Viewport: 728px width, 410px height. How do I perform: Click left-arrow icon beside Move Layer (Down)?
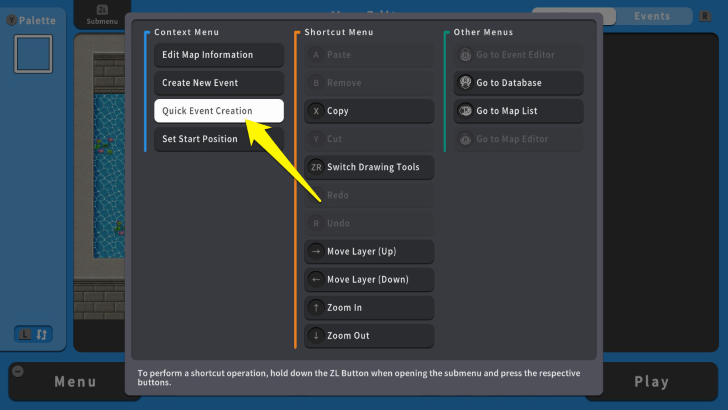coord(316,280)
